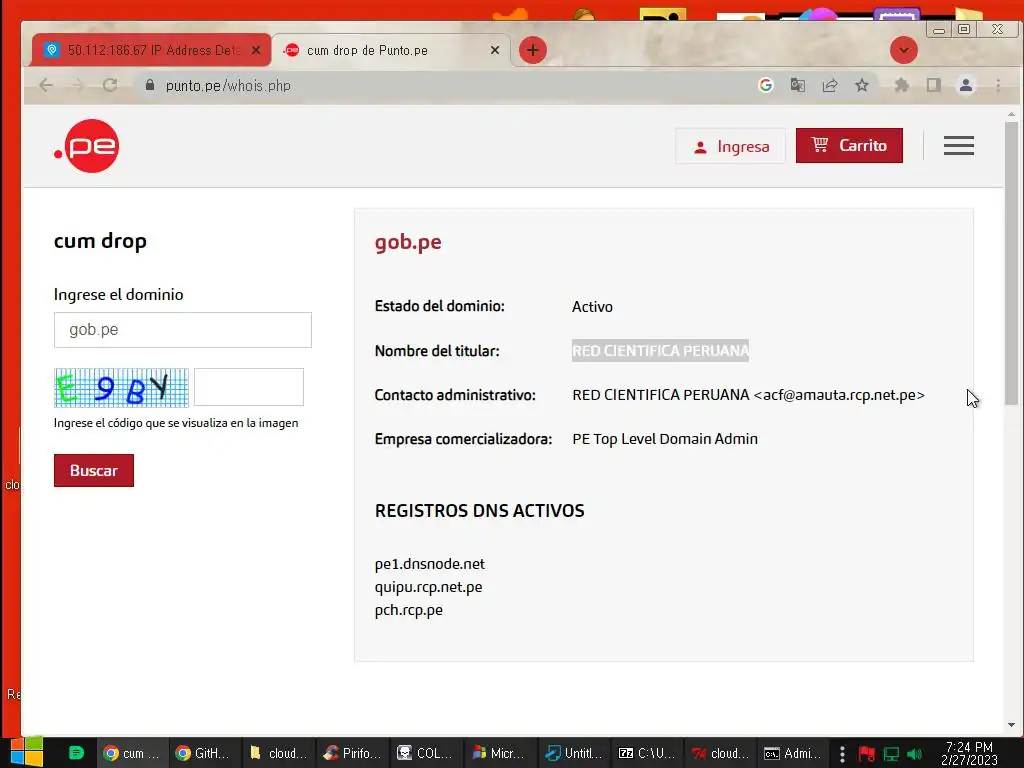
Task: Click the share page icon
Action: [x=830, y=85]
